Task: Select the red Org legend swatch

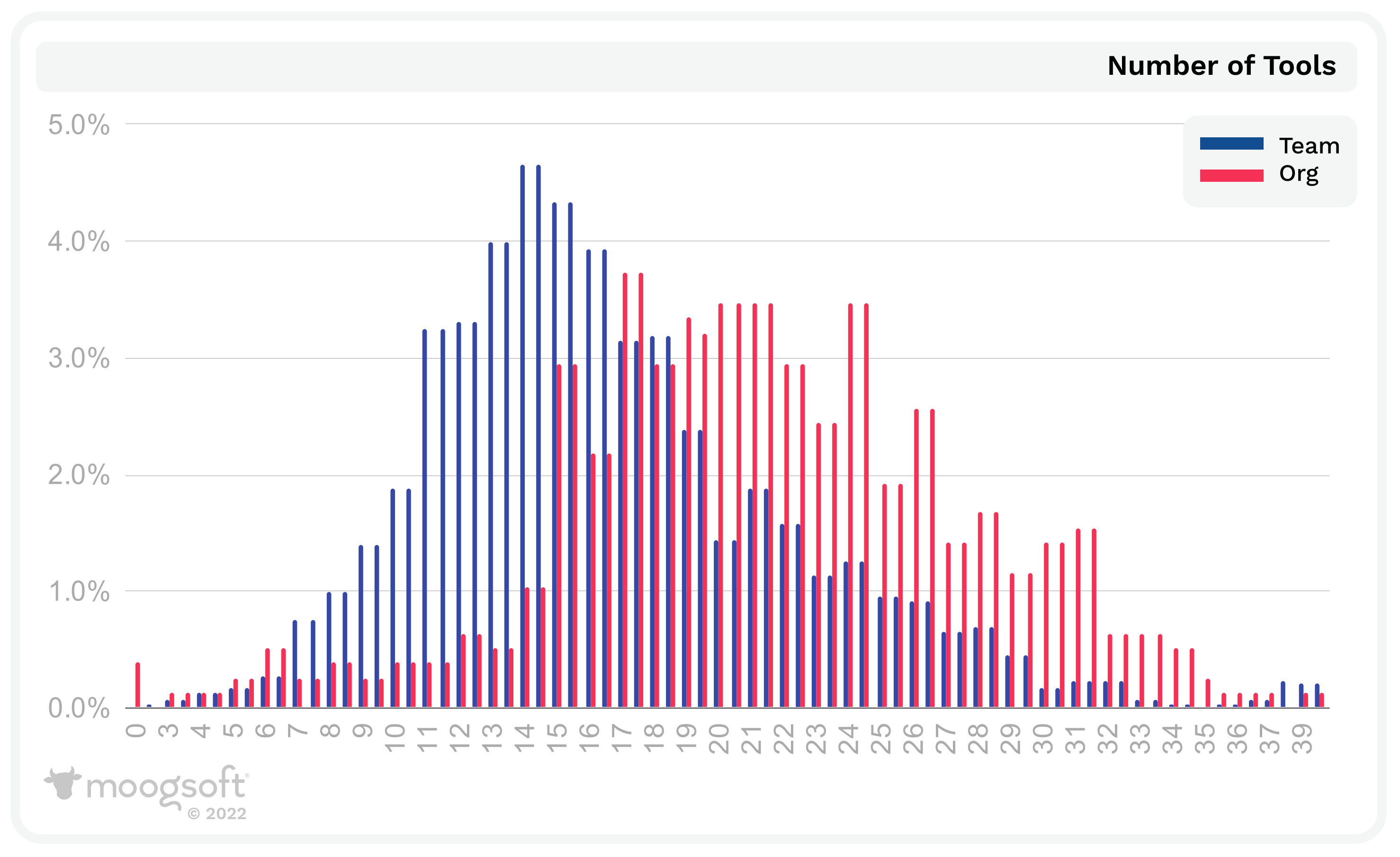Action: click(x=1231, y=176)
